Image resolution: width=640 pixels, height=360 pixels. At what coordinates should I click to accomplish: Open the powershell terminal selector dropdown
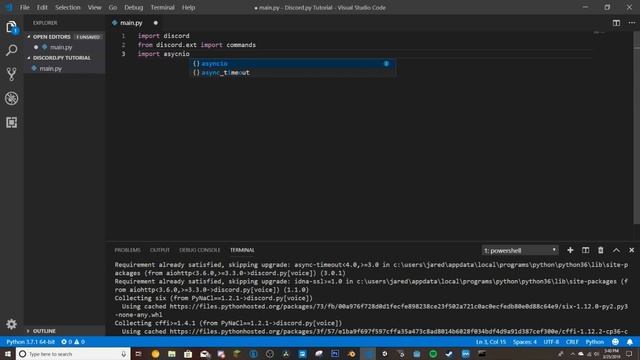click(x=520, y=250)
